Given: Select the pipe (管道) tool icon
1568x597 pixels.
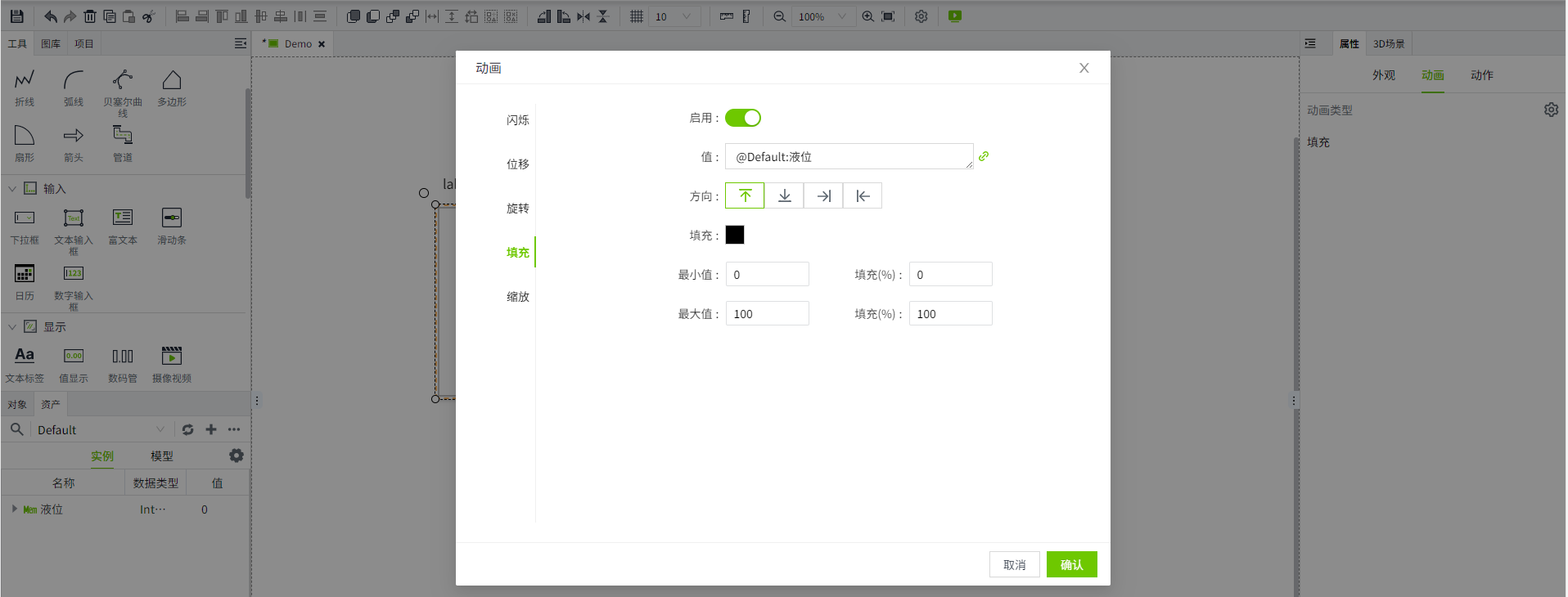Looking at the screenshot, I should (123, 136).
